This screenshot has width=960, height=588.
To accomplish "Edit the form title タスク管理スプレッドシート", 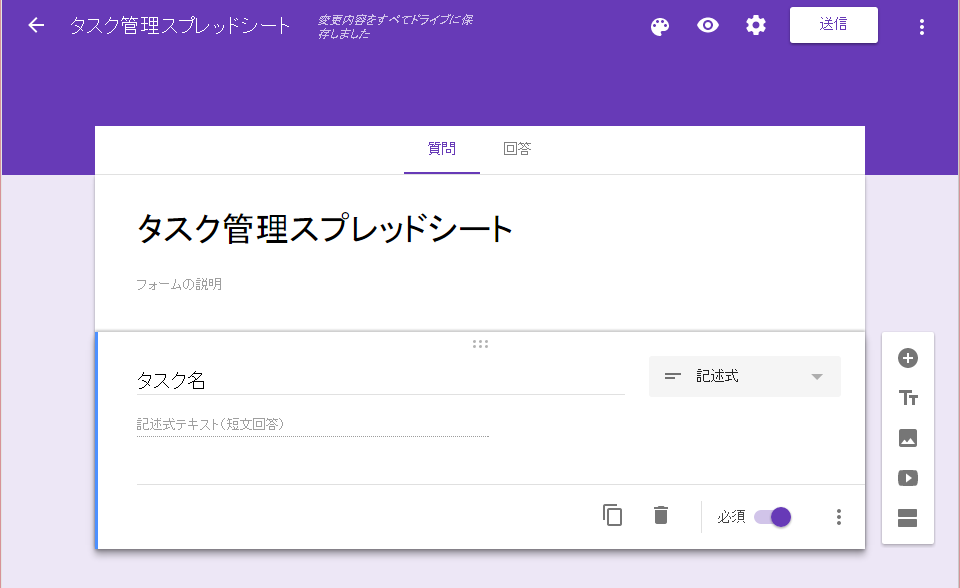I will tap(324, 229).
